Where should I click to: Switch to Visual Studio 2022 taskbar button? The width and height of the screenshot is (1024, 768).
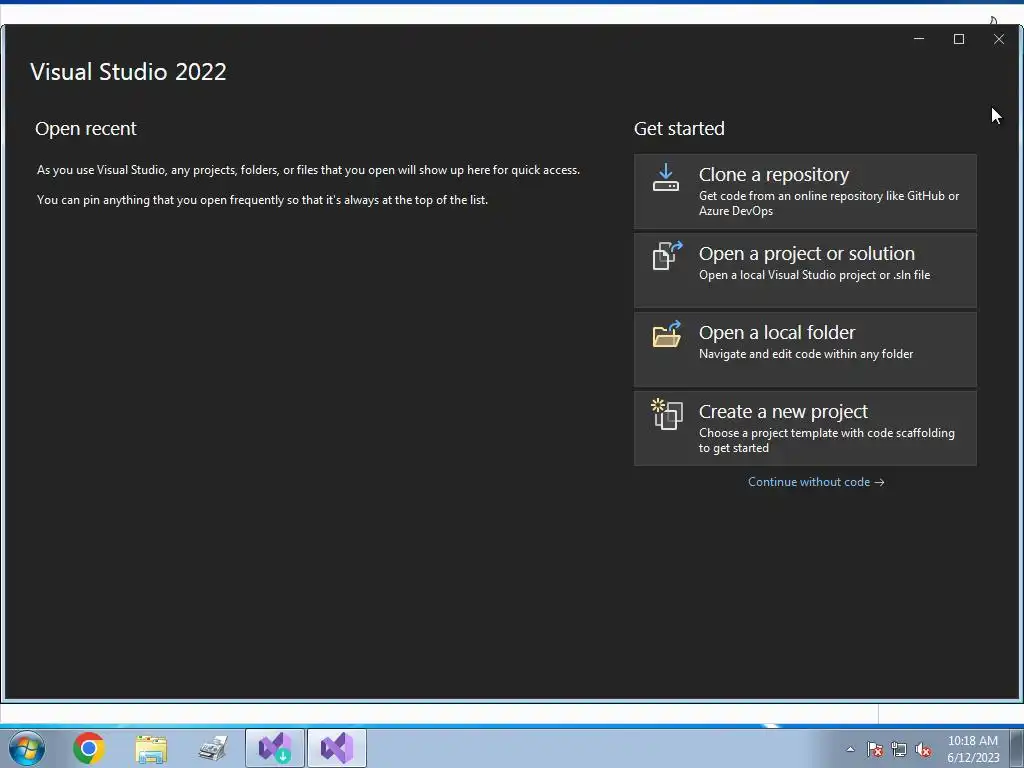click(x=337, y=748)
